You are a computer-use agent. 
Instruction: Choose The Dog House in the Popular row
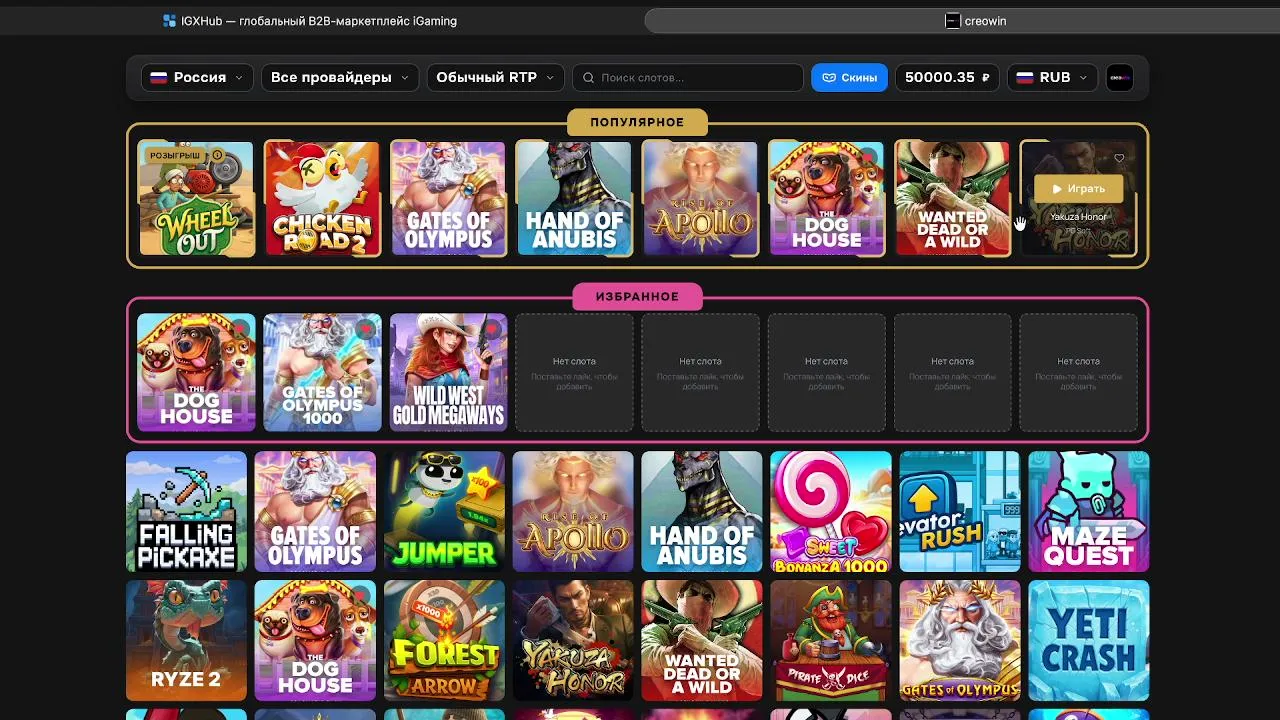(826, 198)
